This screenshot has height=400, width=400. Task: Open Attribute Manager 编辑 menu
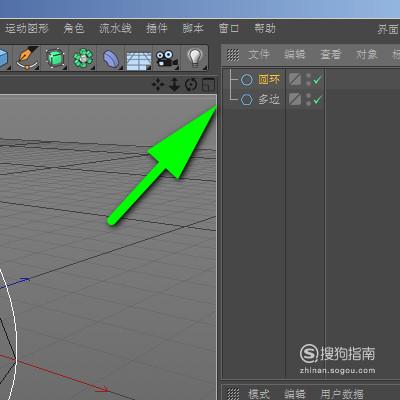pos(295,394)
